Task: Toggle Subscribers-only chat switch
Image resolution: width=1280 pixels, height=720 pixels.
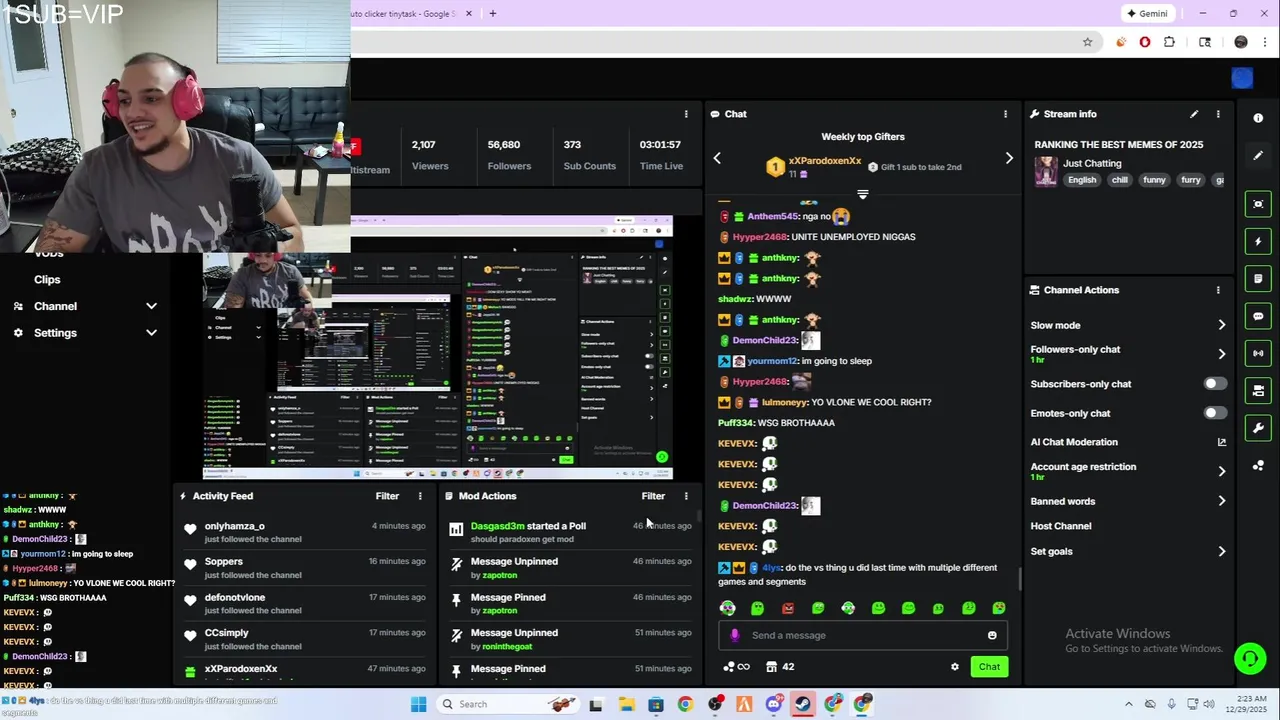Action: pos(1215,384)
